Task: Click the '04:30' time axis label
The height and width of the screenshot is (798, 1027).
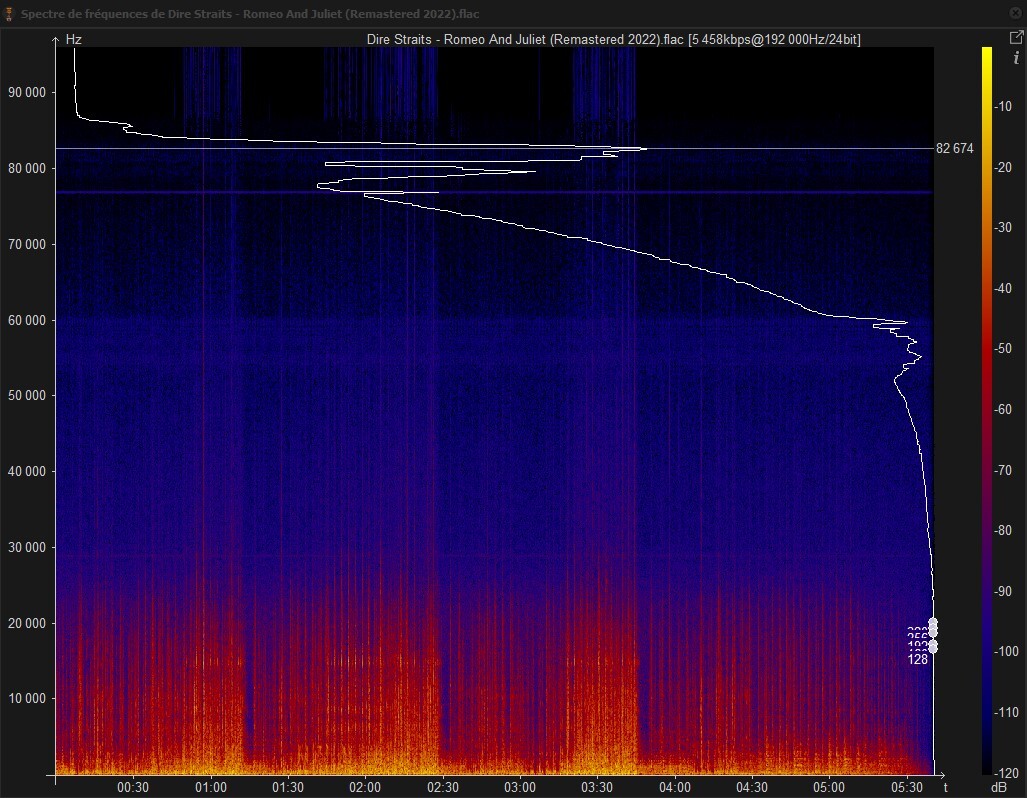Action: (752, 788)
